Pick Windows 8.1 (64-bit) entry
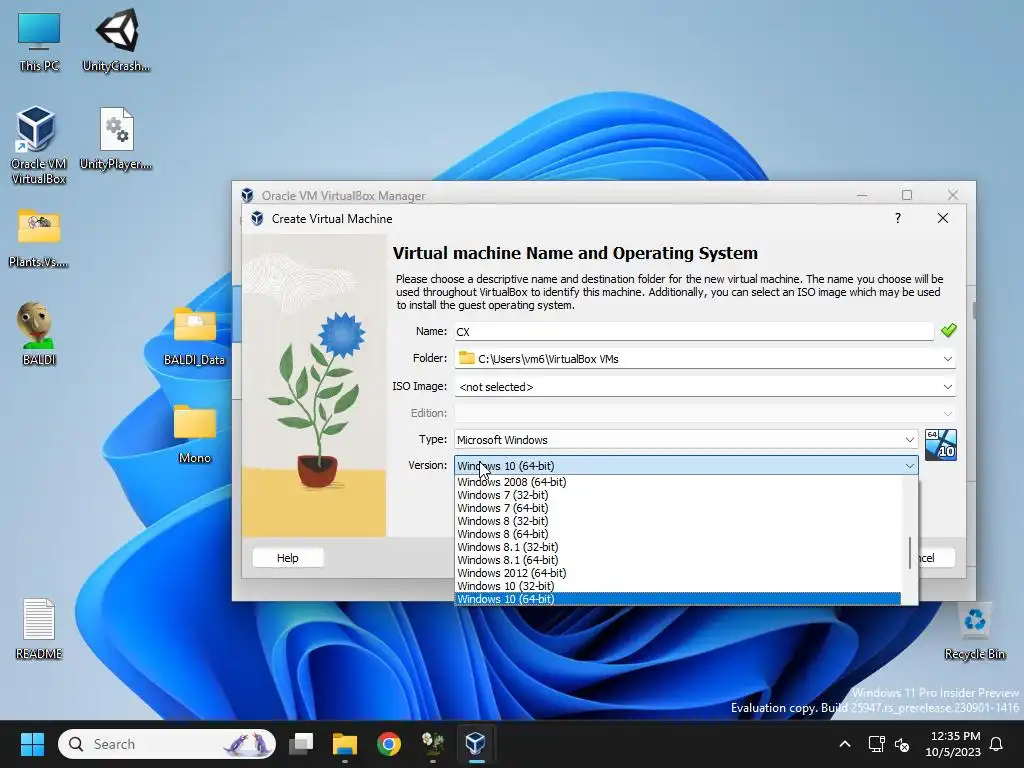Screen dimensions: 1024x768 click(678, 560)
